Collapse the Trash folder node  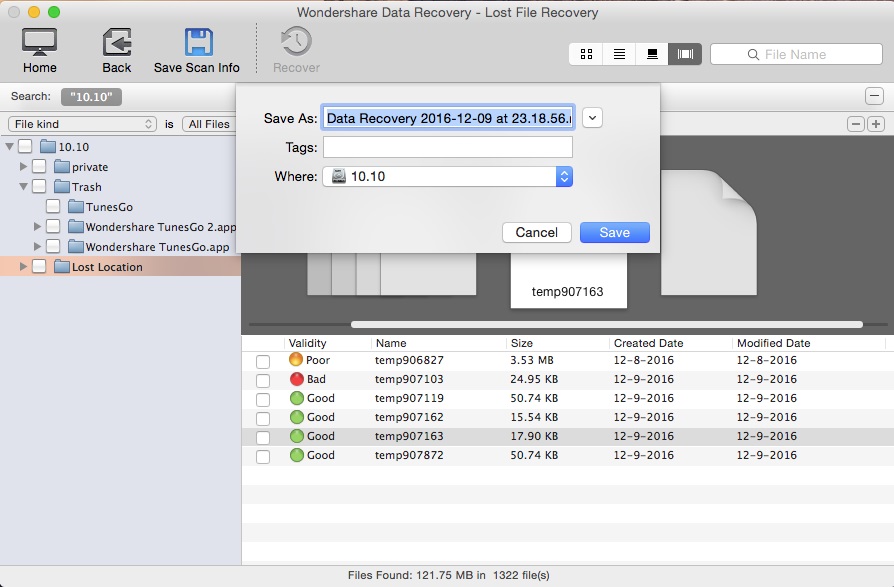tap(23, 186)
